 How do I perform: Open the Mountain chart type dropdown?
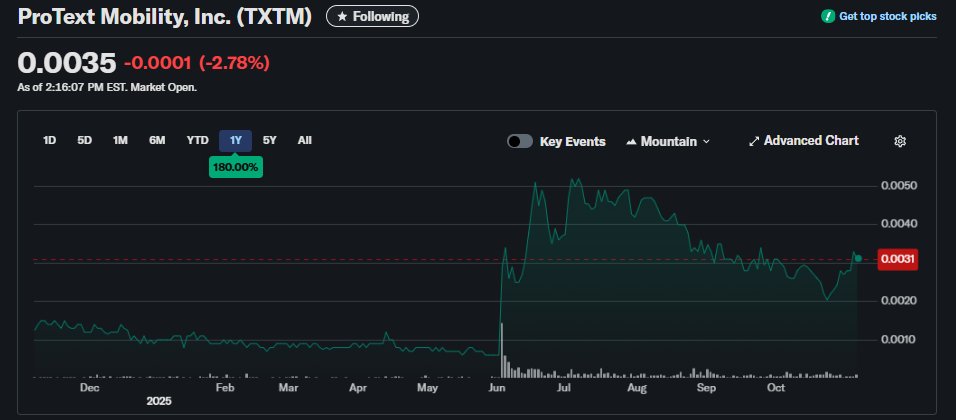pyautogui.click(x=668, y=141)
